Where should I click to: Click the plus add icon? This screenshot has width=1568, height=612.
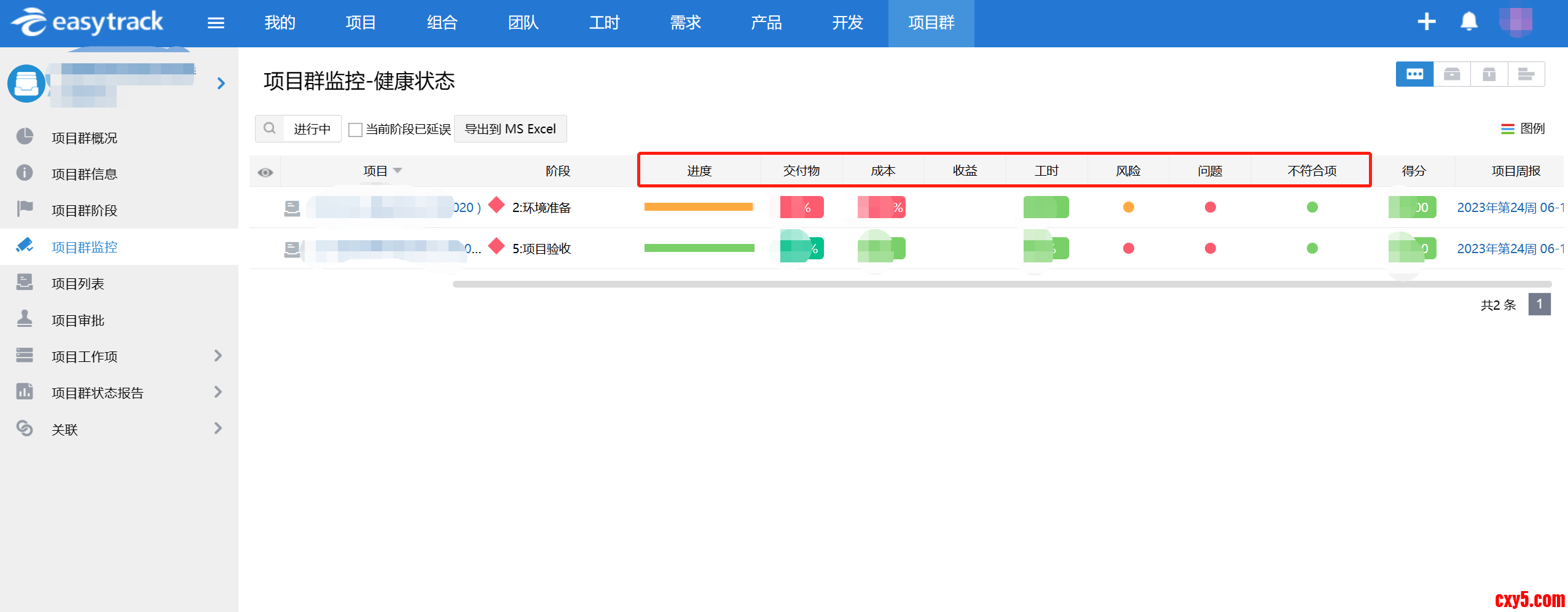point(1426,22)
